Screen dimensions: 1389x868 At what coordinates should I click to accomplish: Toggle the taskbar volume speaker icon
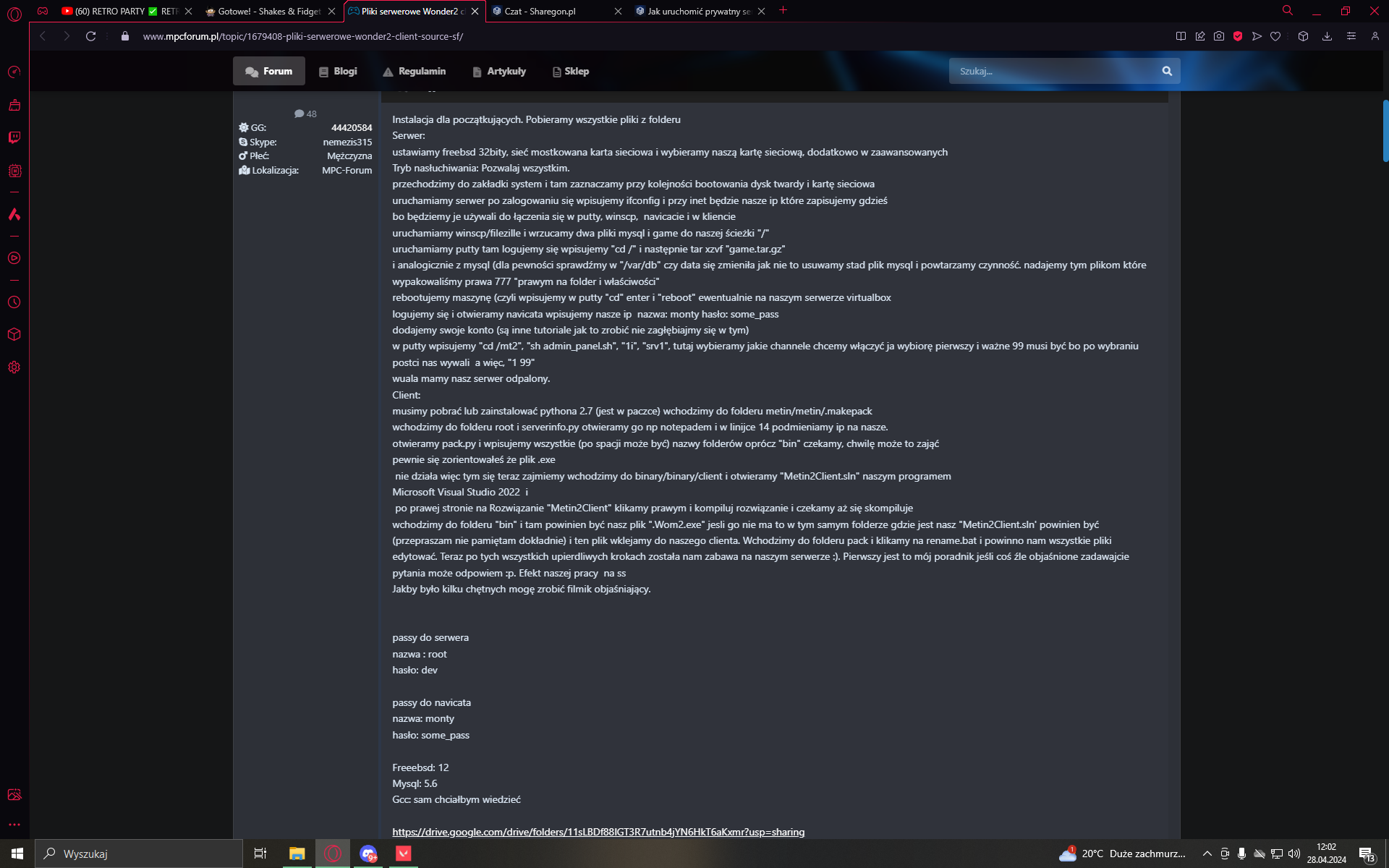coord(1294,854)
